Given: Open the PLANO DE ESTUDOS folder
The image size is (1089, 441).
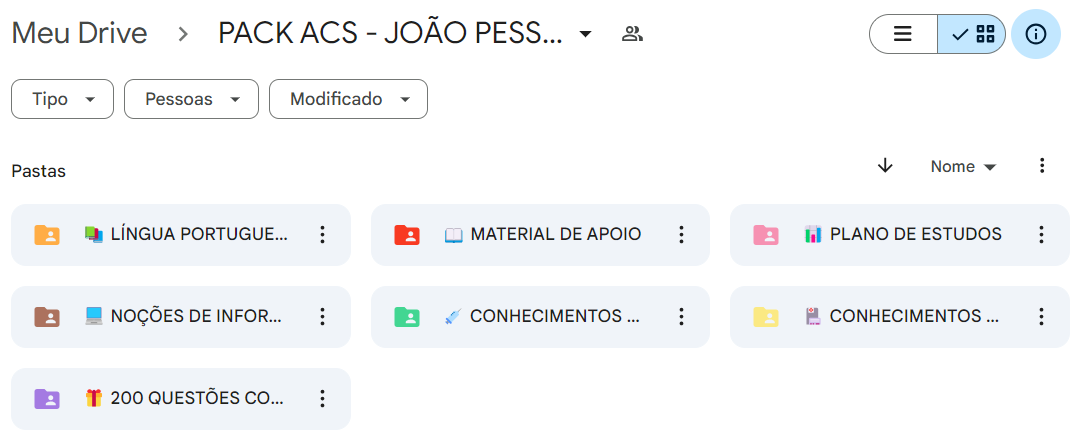Looking at the screenshot, I should 915,235.
